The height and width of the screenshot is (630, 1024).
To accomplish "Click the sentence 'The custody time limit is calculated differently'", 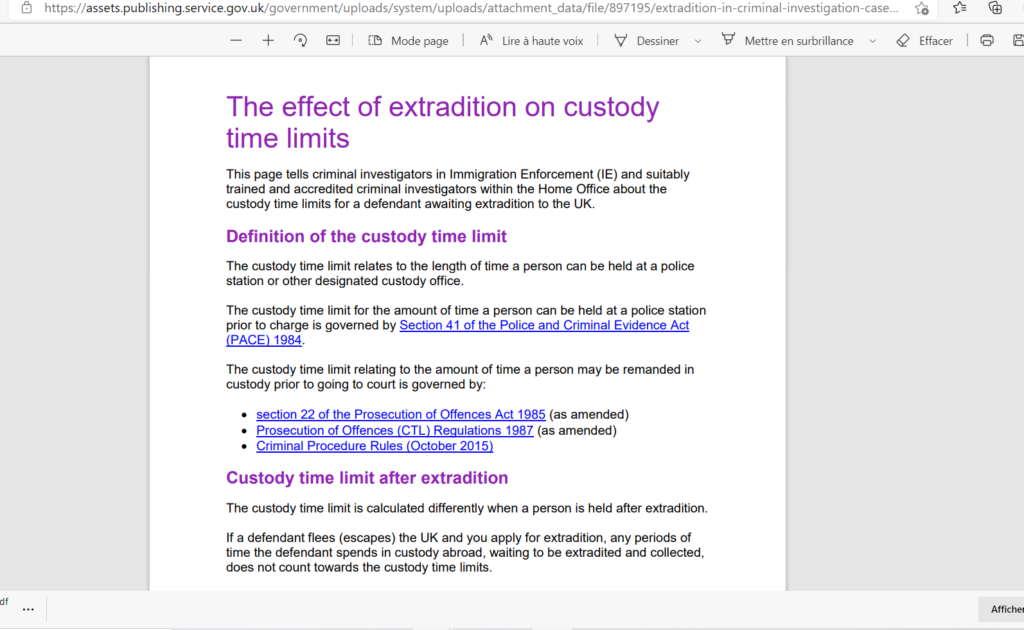I will tap(467, 509).
